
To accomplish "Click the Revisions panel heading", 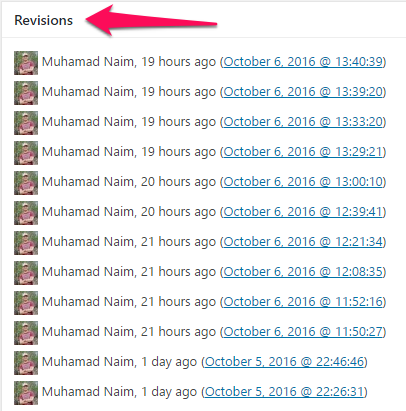I will (43, 20).
